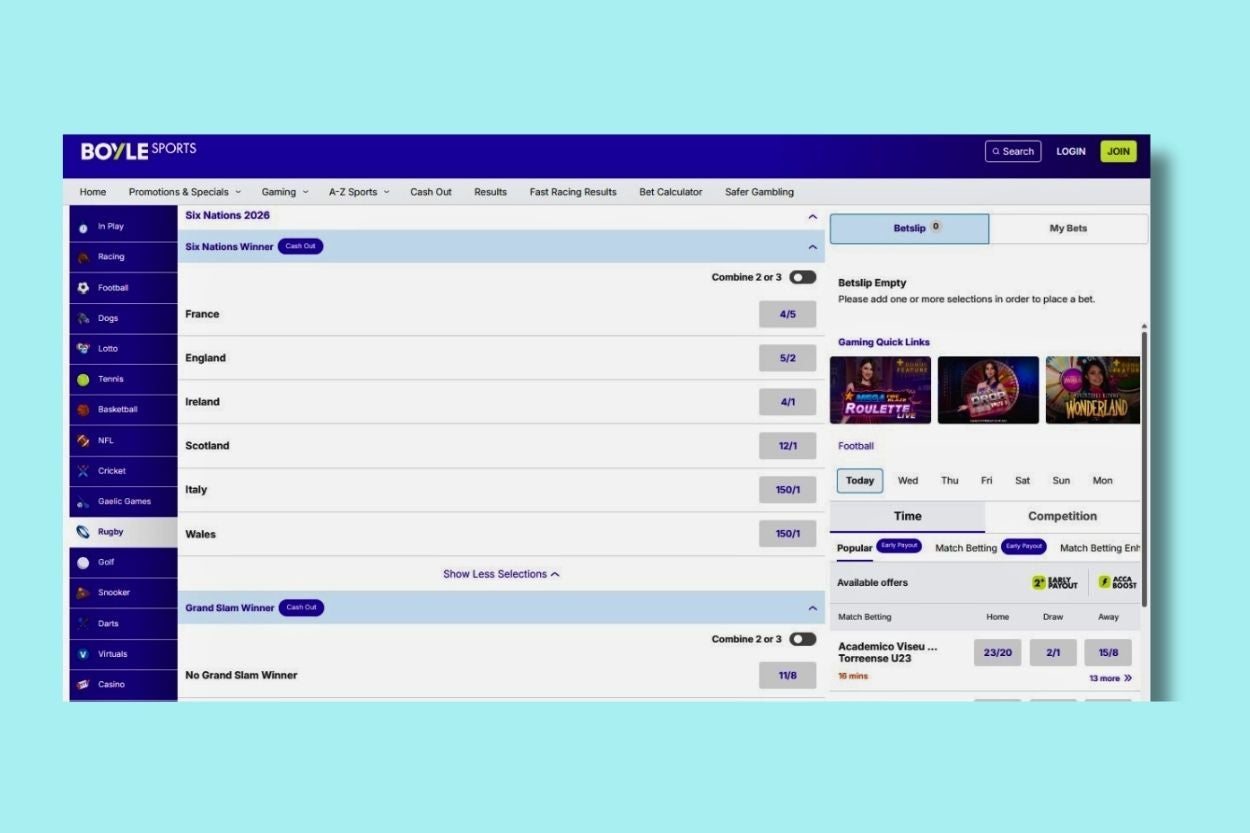This screenshot has width=1250, height=833.
Task: Collapse the Six Nations 2026 section
Action: point(812,216)
